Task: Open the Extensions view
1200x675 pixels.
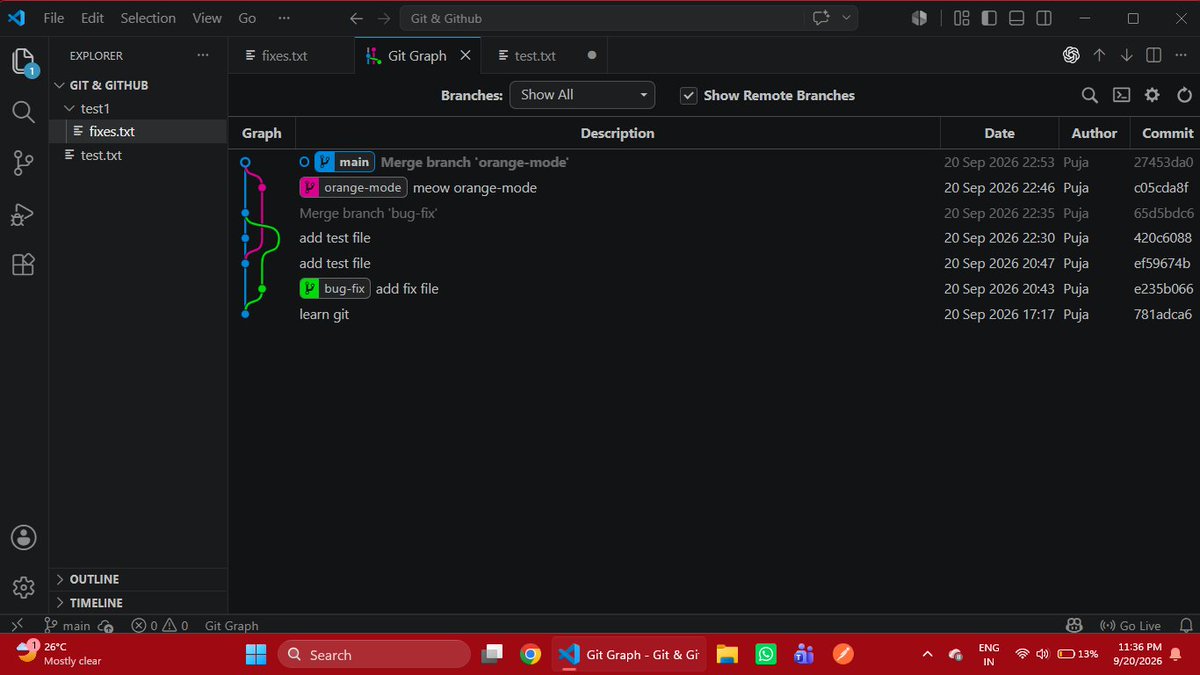Action: click(24, 264)
